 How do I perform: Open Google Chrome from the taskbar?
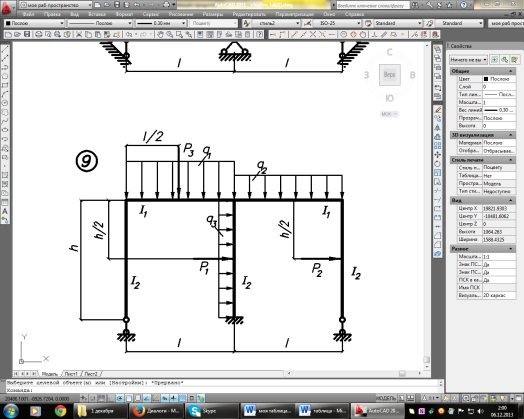60,411
